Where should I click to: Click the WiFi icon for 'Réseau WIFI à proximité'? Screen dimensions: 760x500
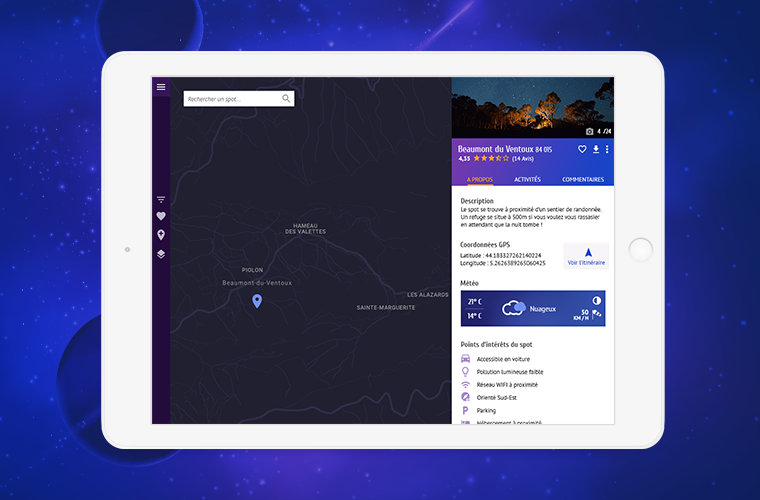coord(465,385)
